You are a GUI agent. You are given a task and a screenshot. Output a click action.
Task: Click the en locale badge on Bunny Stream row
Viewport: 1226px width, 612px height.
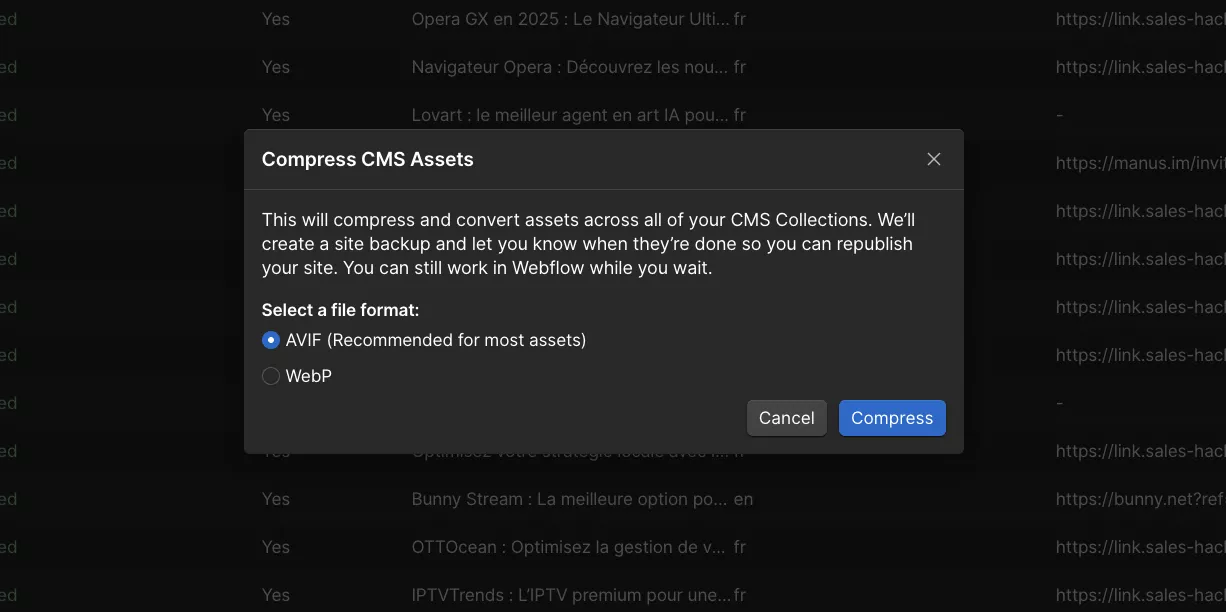pyautogui.click(x=745, y=498)
